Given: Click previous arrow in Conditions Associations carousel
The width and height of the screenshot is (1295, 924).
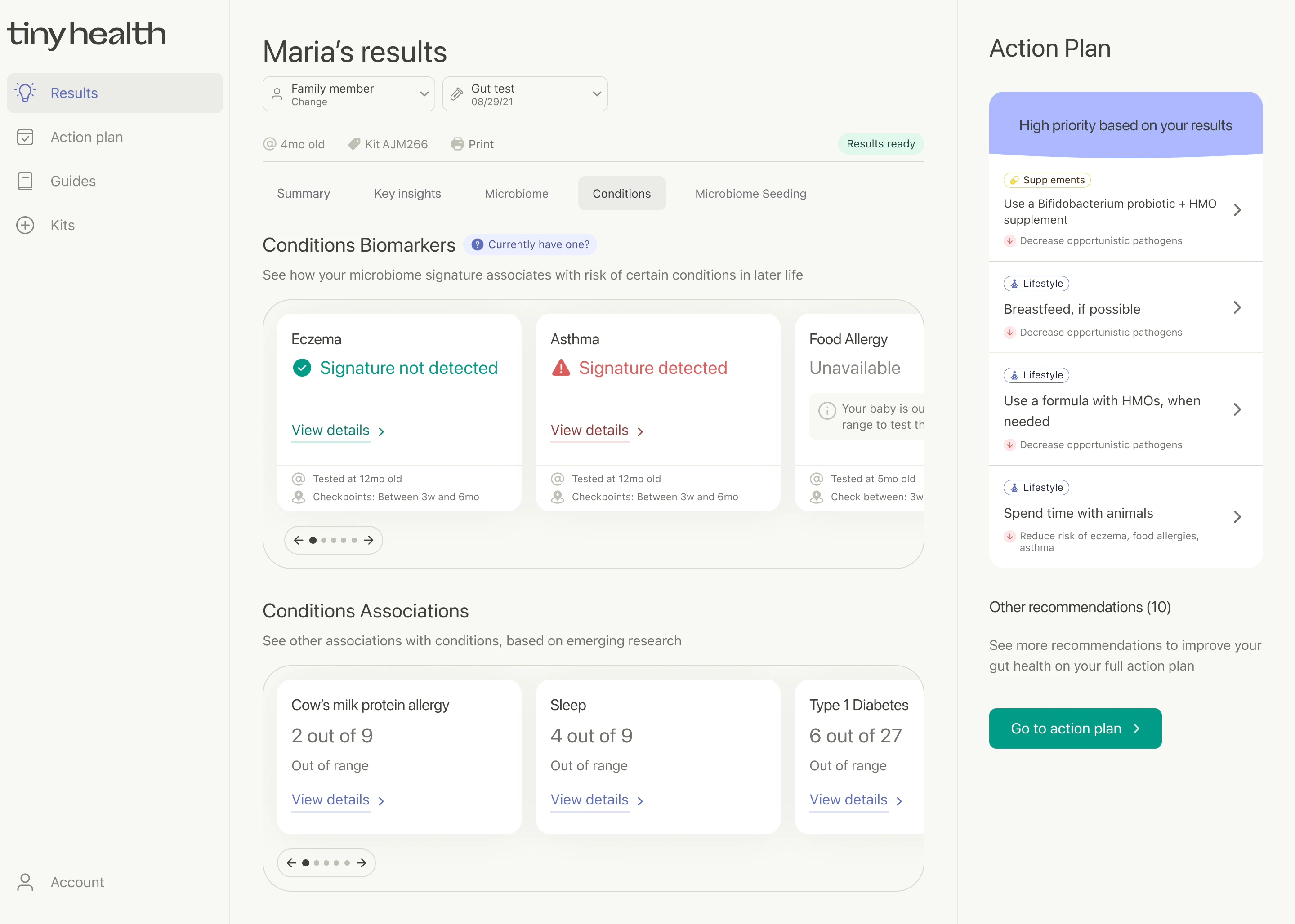Looking at the screenshot, I should [x=291, y=863].
